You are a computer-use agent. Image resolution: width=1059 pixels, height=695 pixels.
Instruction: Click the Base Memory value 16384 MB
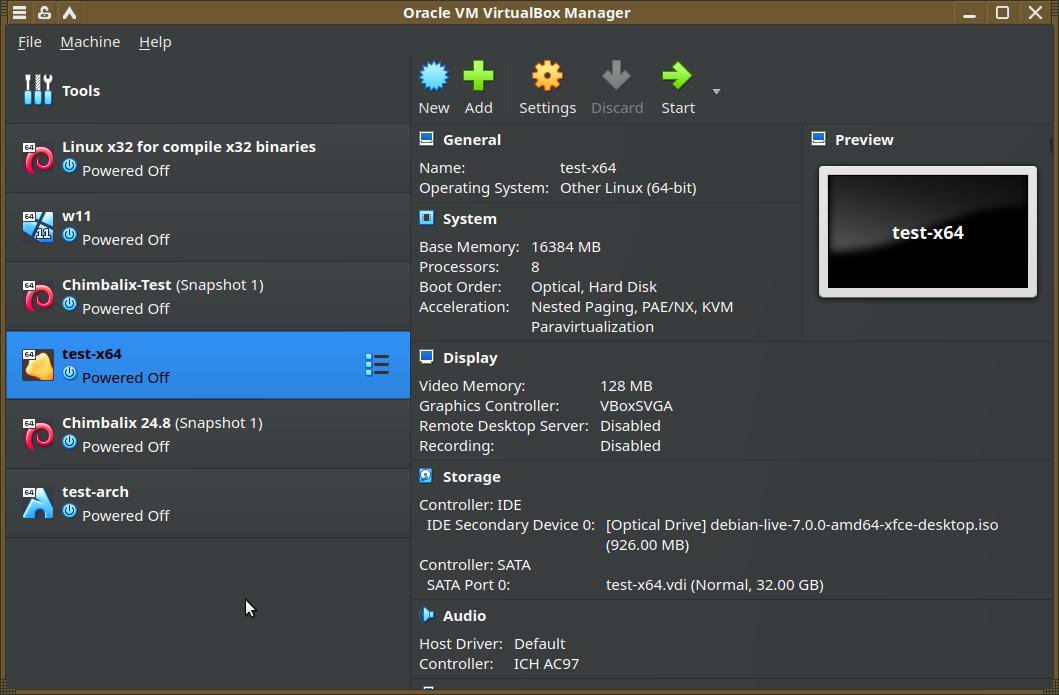pyautogui.click(x=565, y=247)
